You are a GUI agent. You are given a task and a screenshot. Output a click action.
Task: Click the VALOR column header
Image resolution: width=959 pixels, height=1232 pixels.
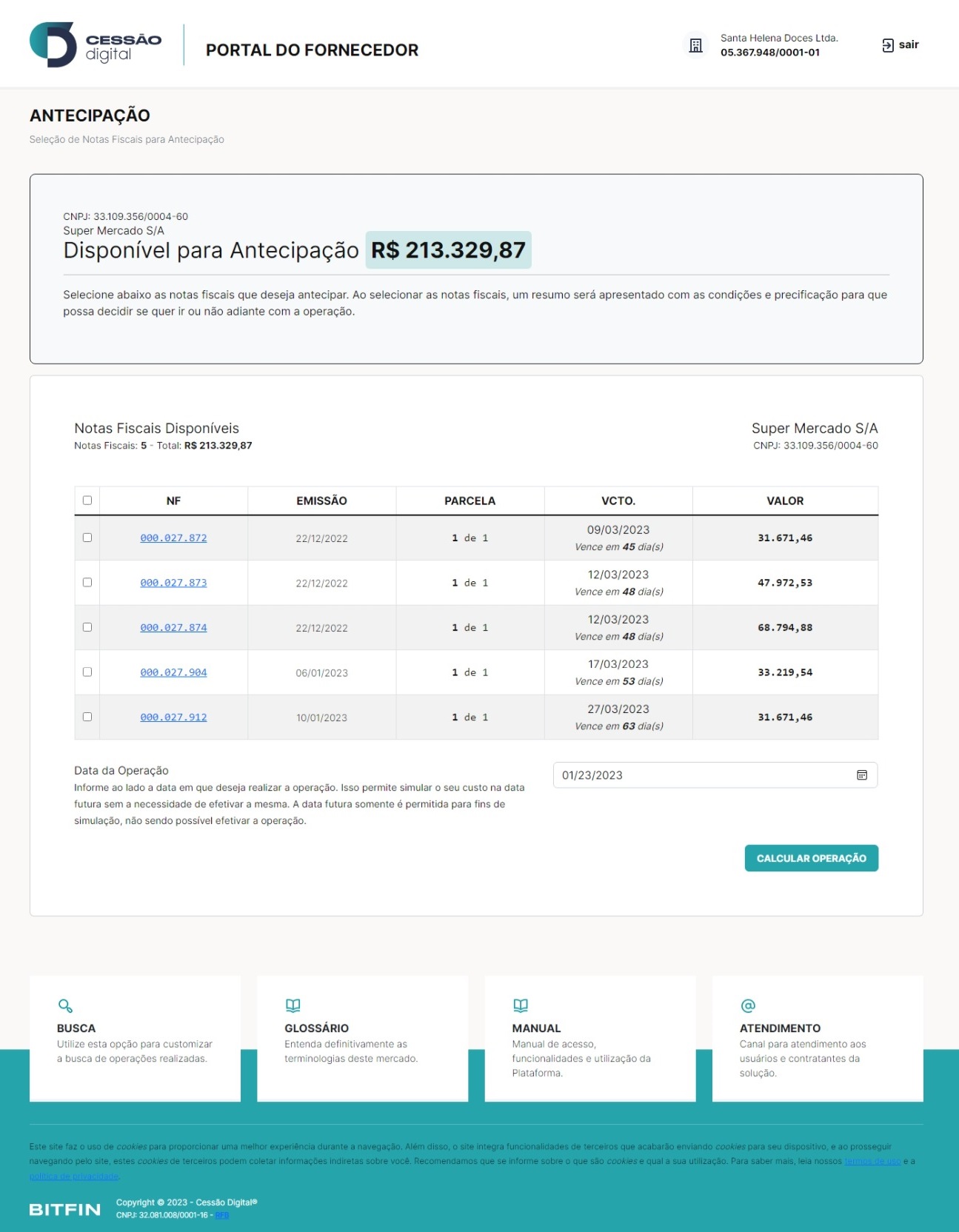785,501
